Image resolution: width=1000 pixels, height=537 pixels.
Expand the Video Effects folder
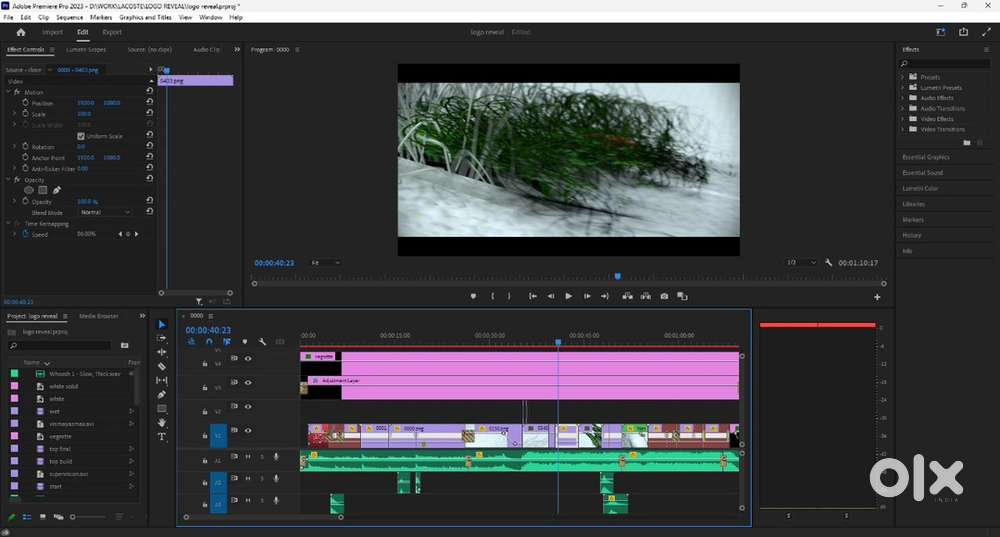pos(903,119)
